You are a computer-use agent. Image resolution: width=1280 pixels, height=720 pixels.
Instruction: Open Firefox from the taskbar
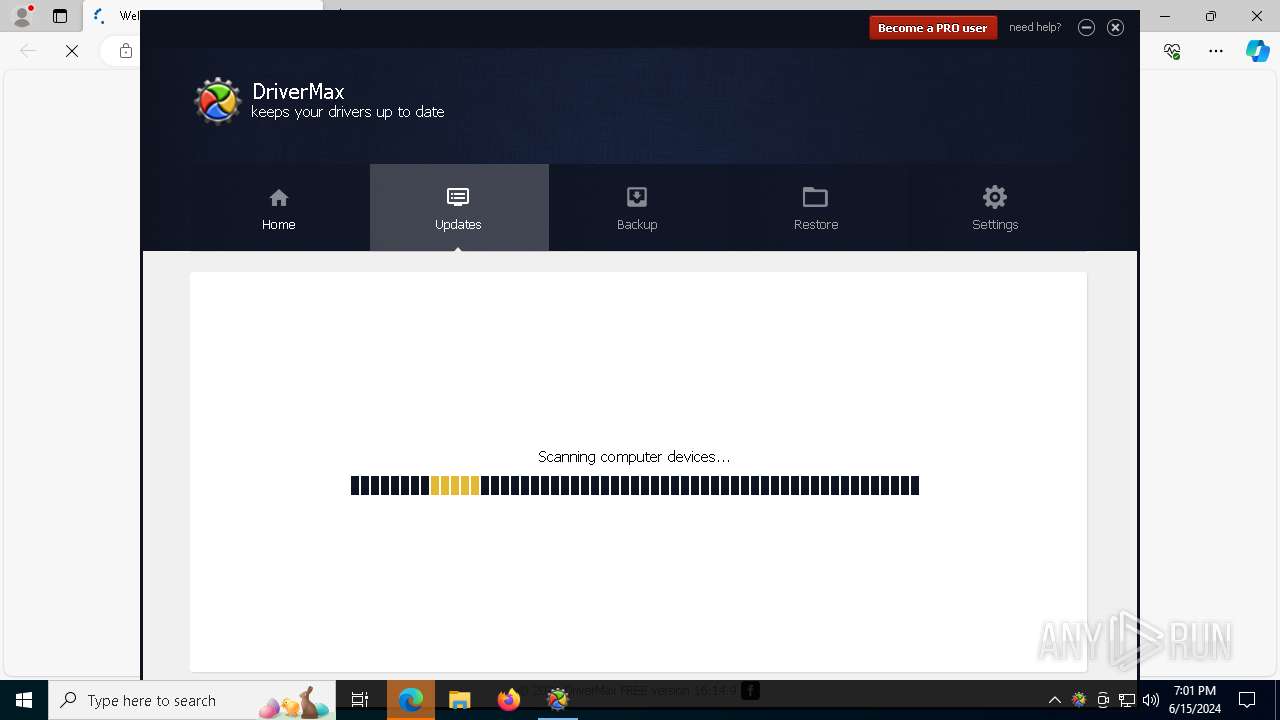pyautogui.click(x=509, y=700)
